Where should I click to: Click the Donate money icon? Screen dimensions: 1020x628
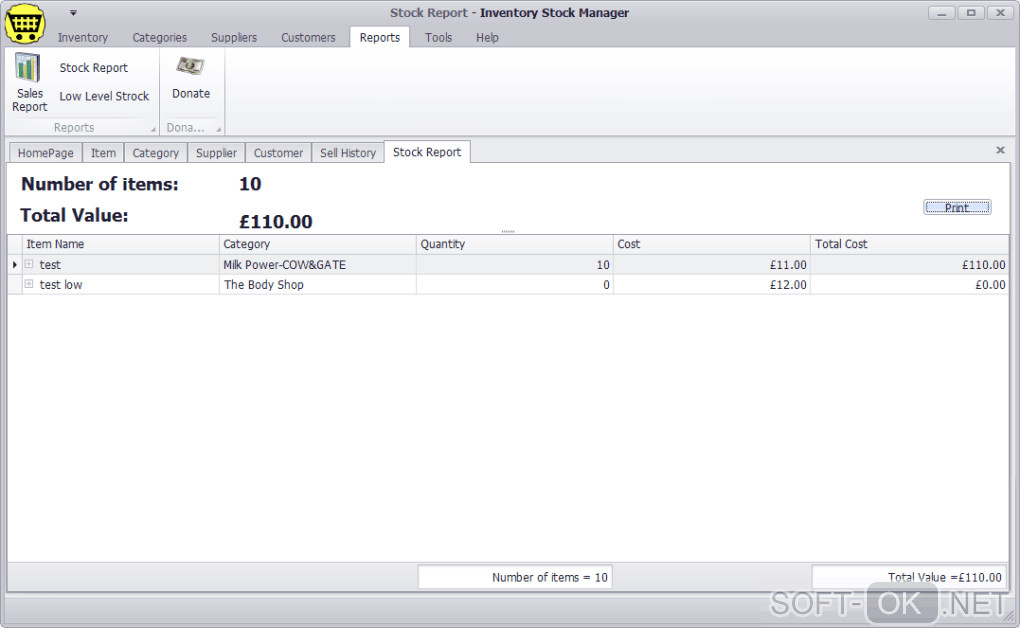click(x=191, y=66)
